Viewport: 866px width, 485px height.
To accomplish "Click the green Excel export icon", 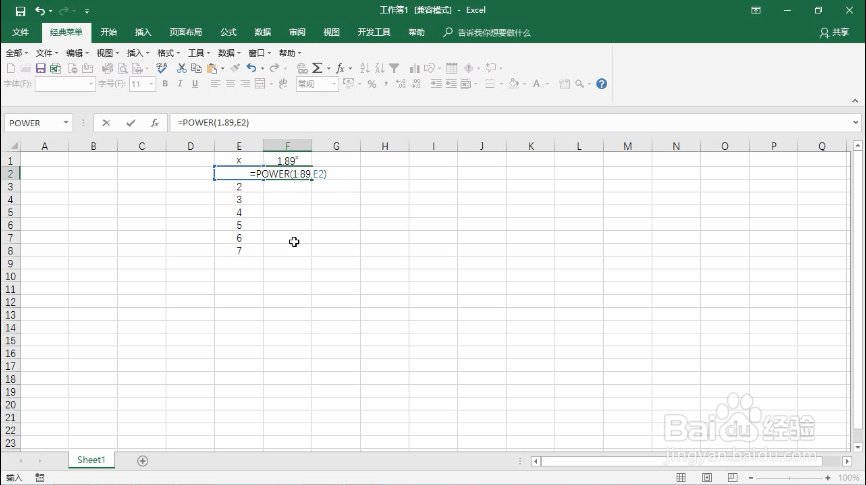I will click(x=55, y=68).
